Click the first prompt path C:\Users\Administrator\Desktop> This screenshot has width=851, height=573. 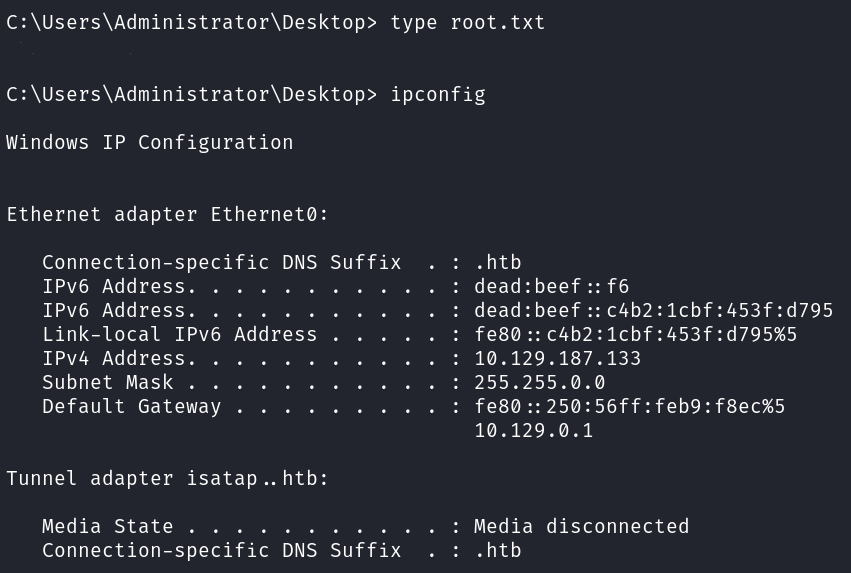192,22
